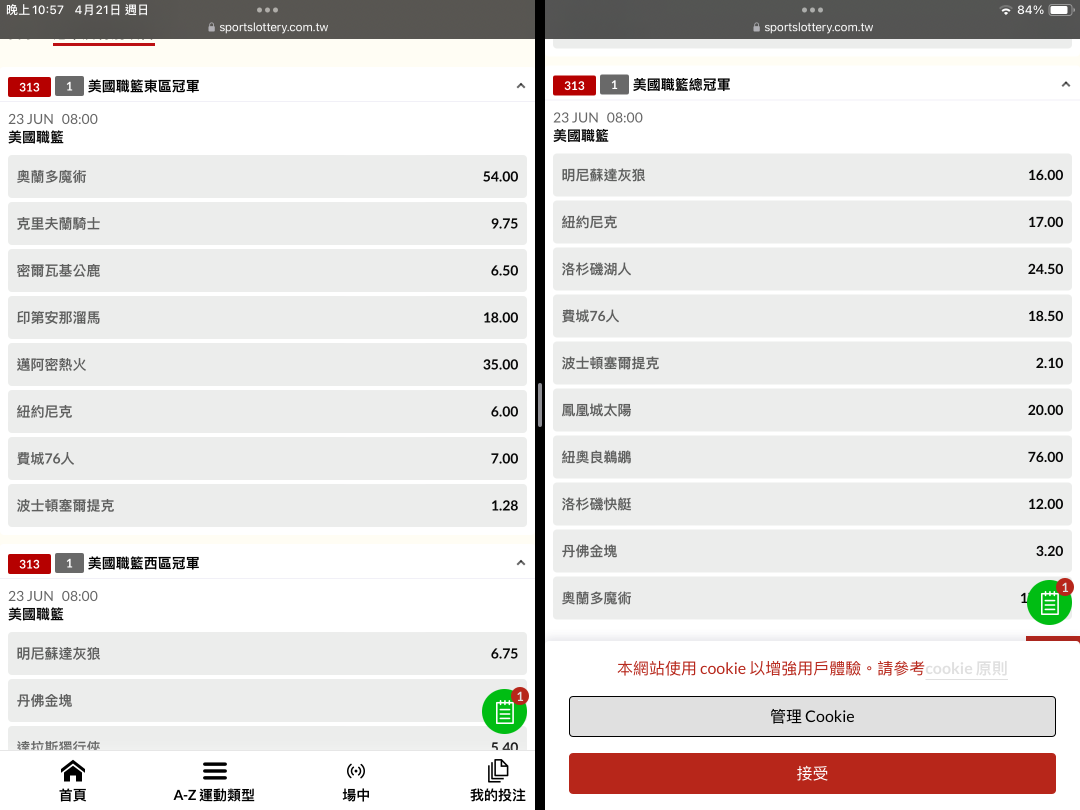
Task: Open green bet slip icon in right window
Action: [1049, 602]
